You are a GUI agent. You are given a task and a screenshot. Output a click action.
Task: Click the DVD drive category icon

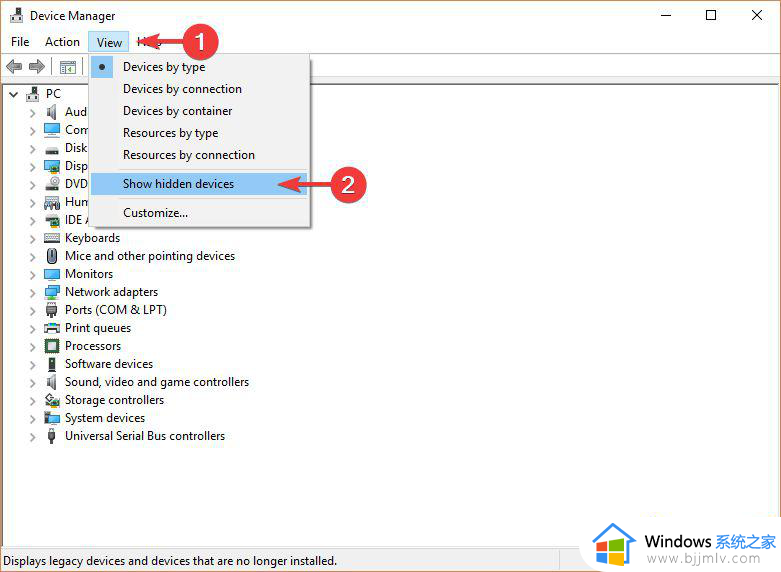[52, 184]
